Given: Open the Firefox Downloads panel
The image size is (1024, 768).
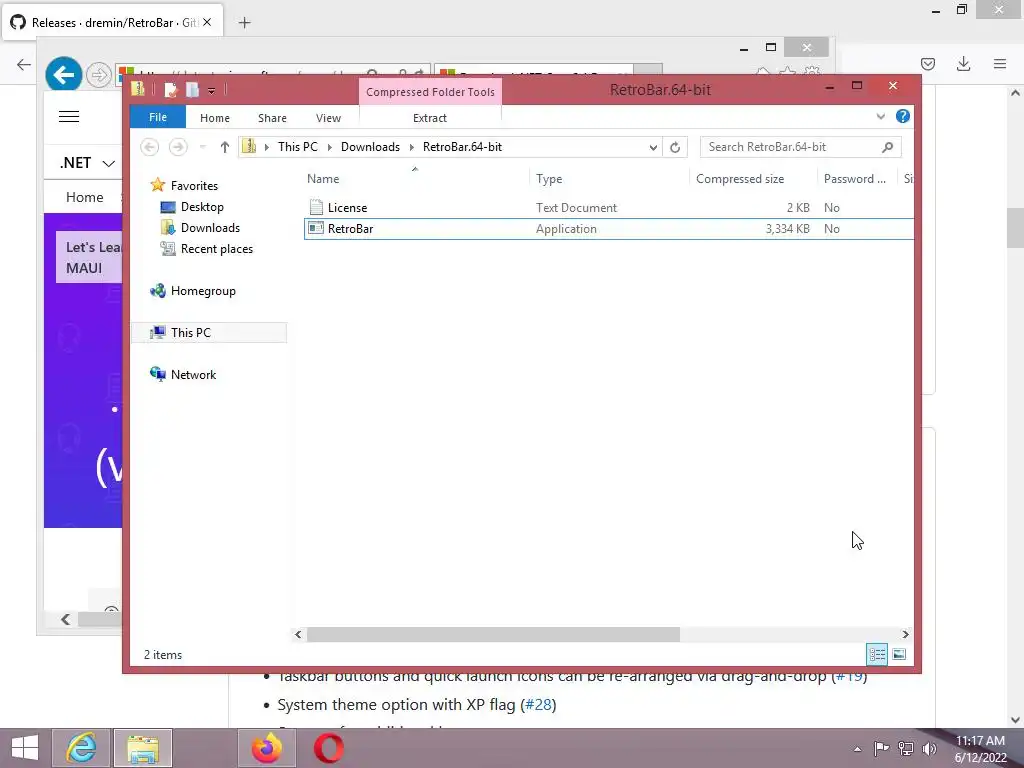Looking at the screenshot, I should click(x=963, y=64).
